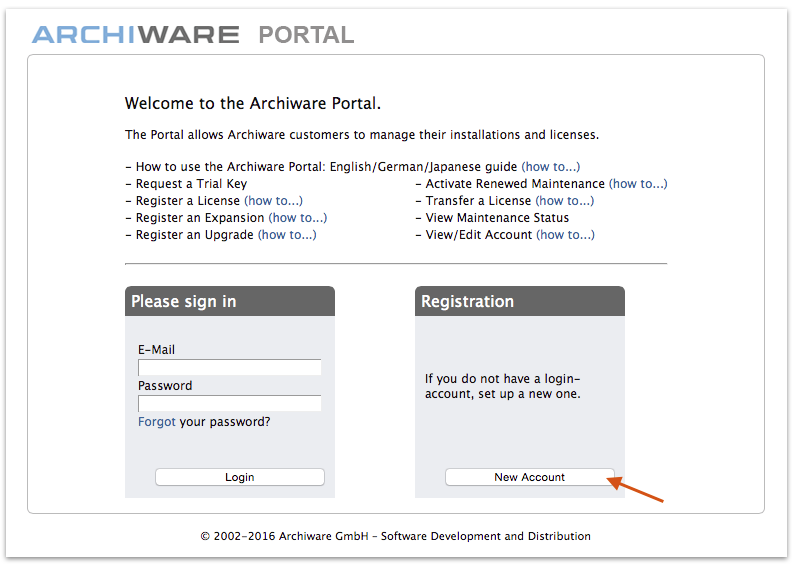This screenshot has height=571, width=794.
Task: Click the Login button
Action: (240, 477)
